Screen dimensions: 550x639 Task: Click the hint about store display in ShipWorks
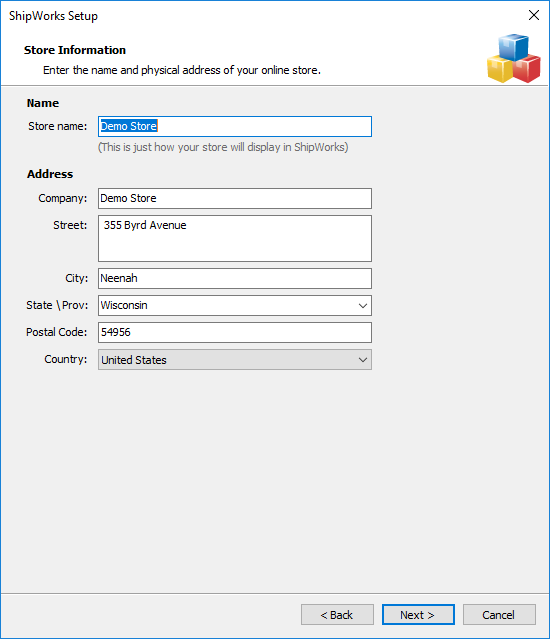coord(223,147)
